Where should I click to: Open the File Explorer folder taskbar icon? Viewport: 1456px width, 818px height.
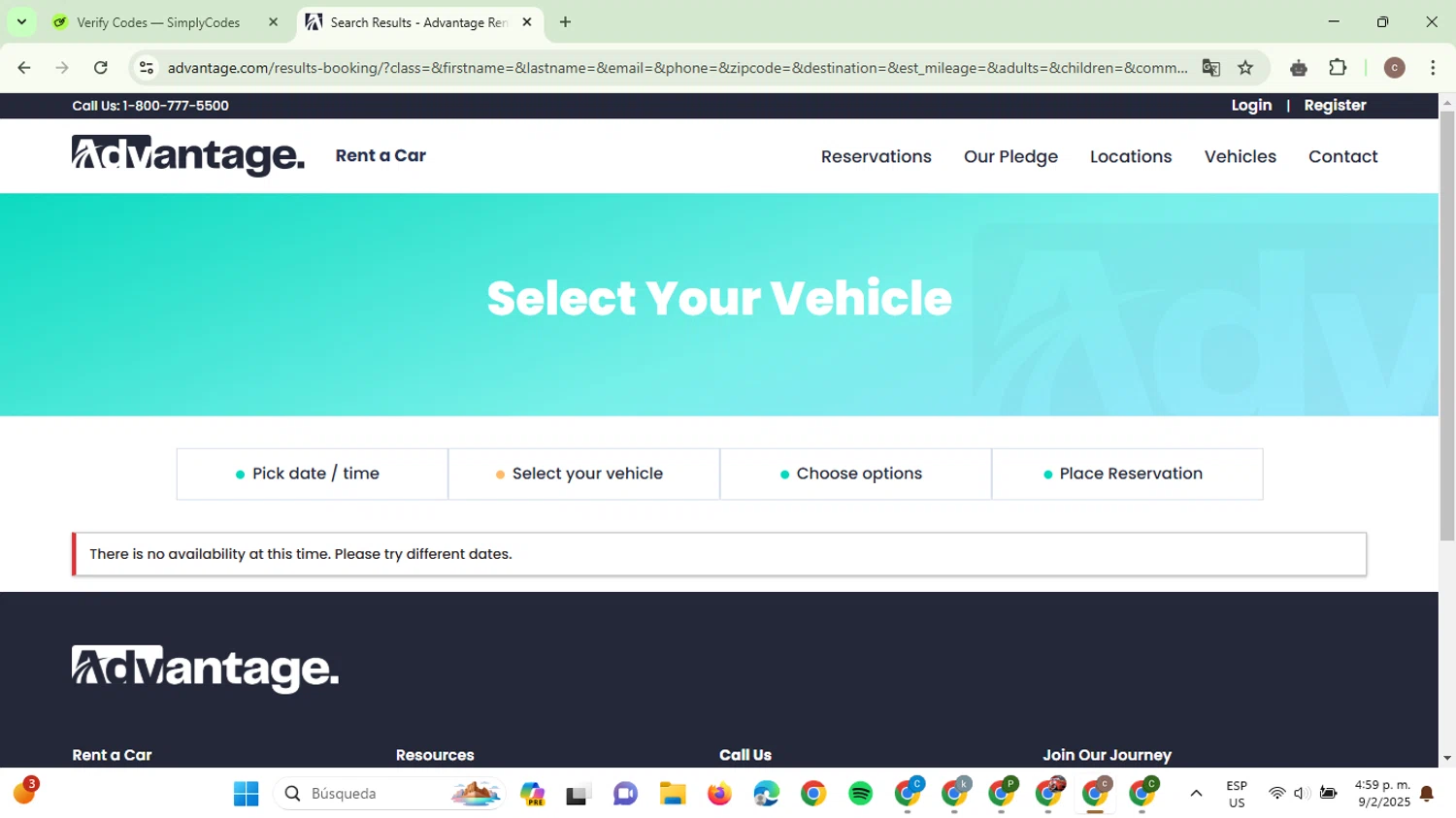(x=673, y=794)
